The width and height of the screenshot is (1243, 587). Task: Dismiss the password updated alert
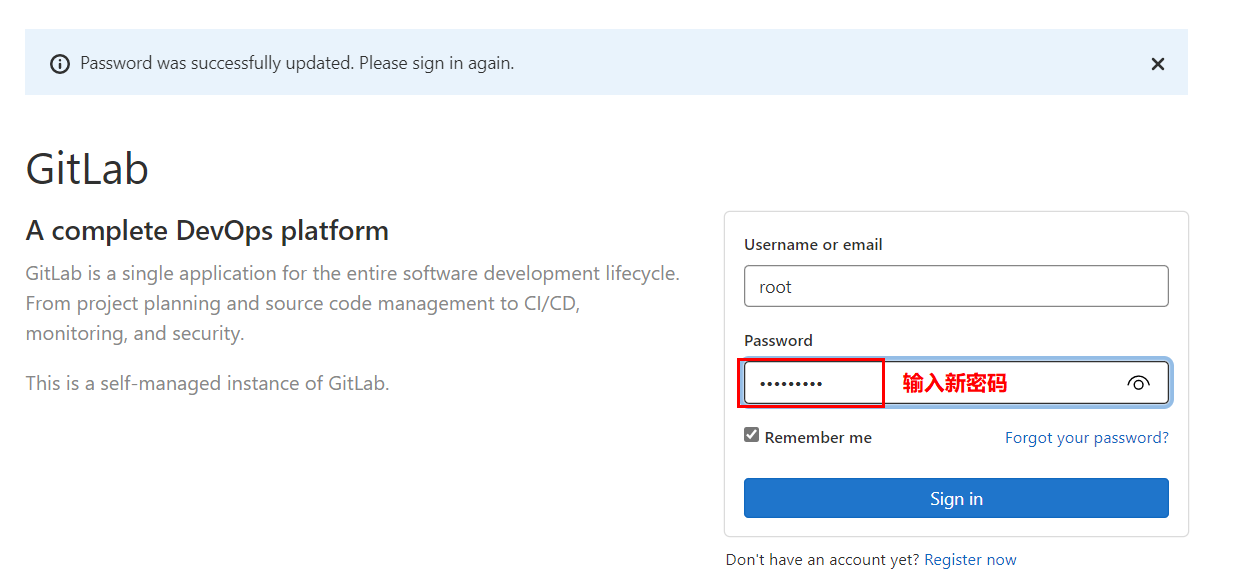(x=1158, y=64)
